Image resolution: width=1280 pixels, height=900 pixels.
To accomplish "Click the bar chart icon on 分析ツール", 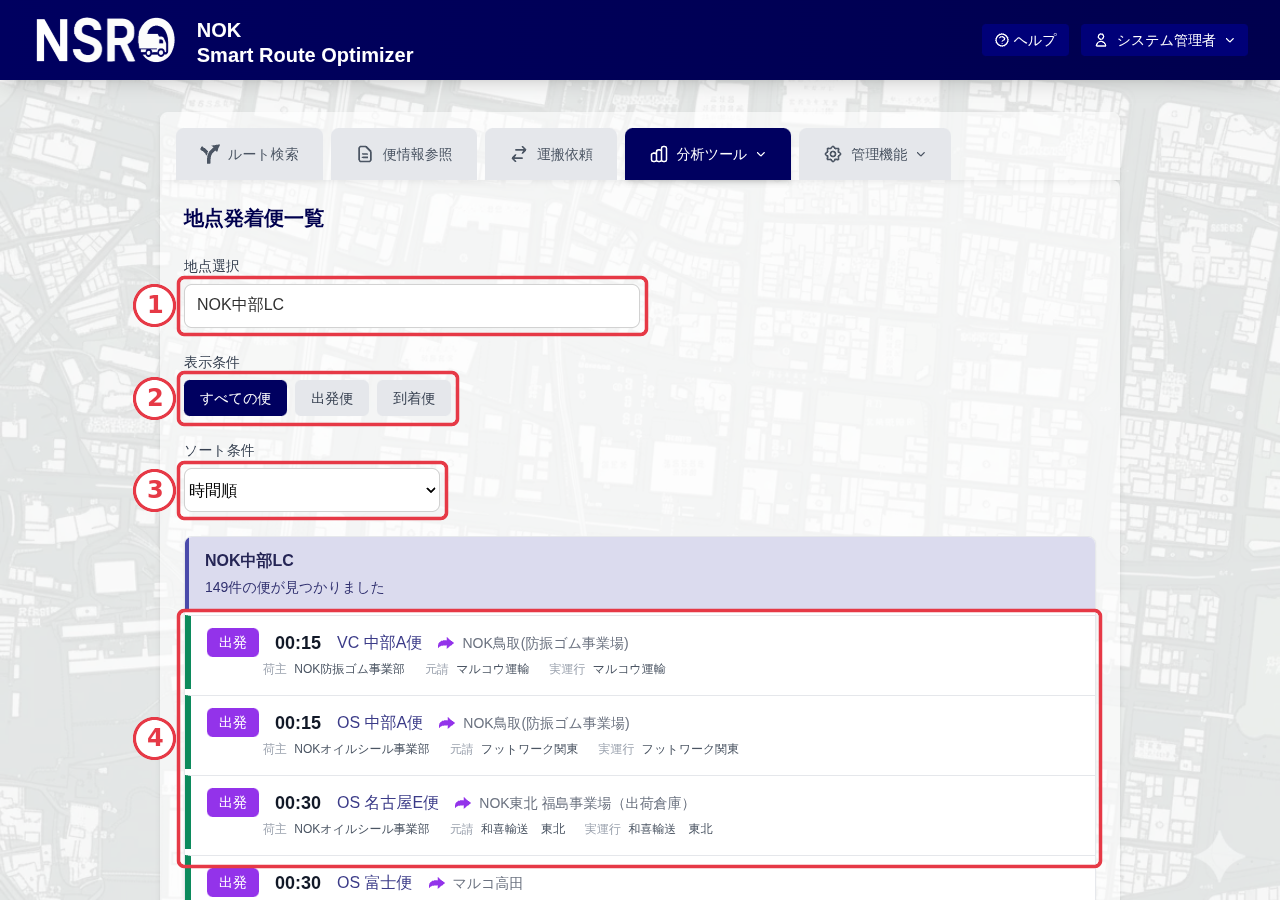I will [x=659, y=154].
